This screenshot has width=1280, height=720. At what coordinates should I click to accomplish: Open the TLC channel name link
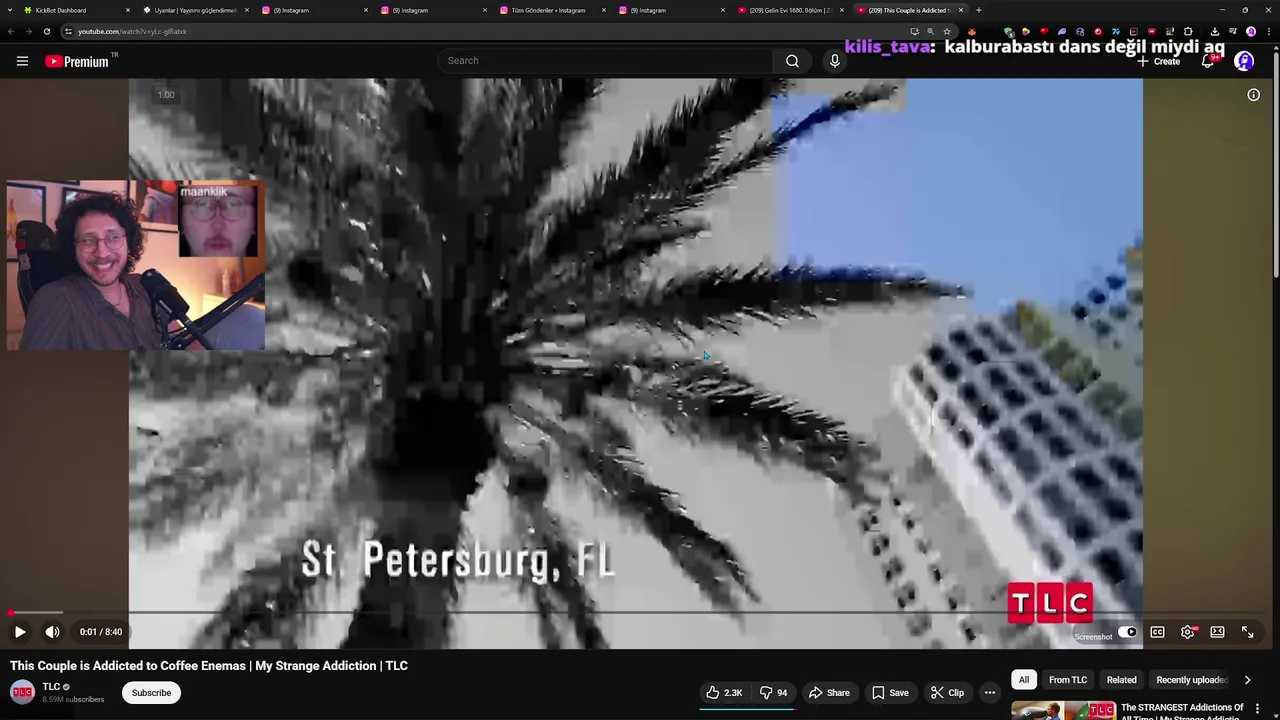(x=51, y=687)
